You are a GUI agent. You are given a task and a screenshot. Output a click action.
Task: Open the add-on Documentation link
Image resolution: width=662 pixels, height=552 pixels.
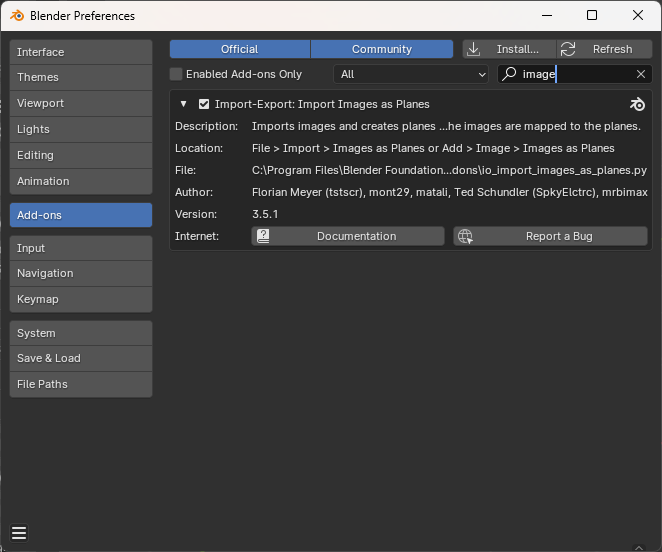347,236
